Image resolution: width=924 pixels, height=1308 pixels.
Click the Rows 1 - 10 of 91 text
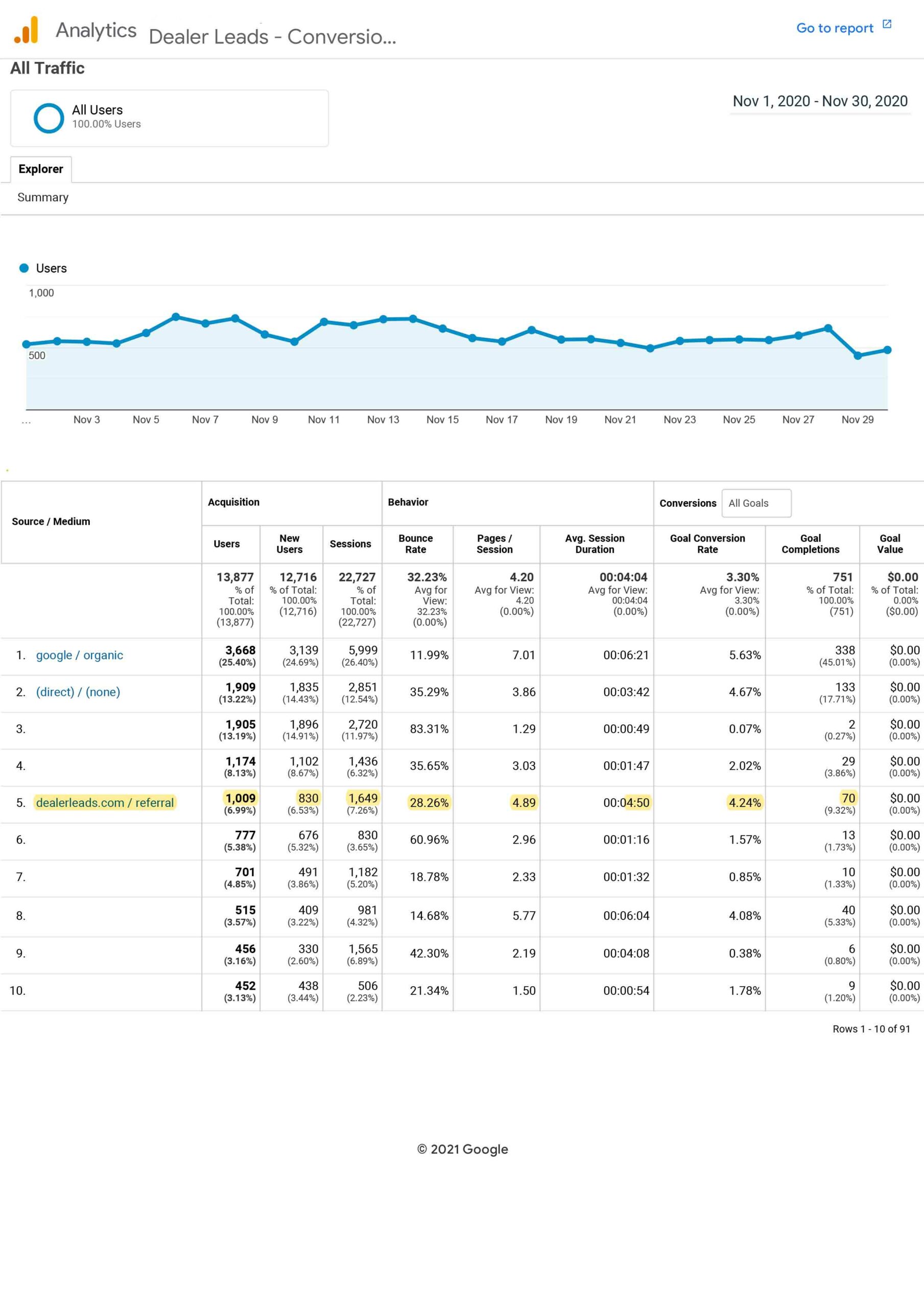click(871, 1029)
